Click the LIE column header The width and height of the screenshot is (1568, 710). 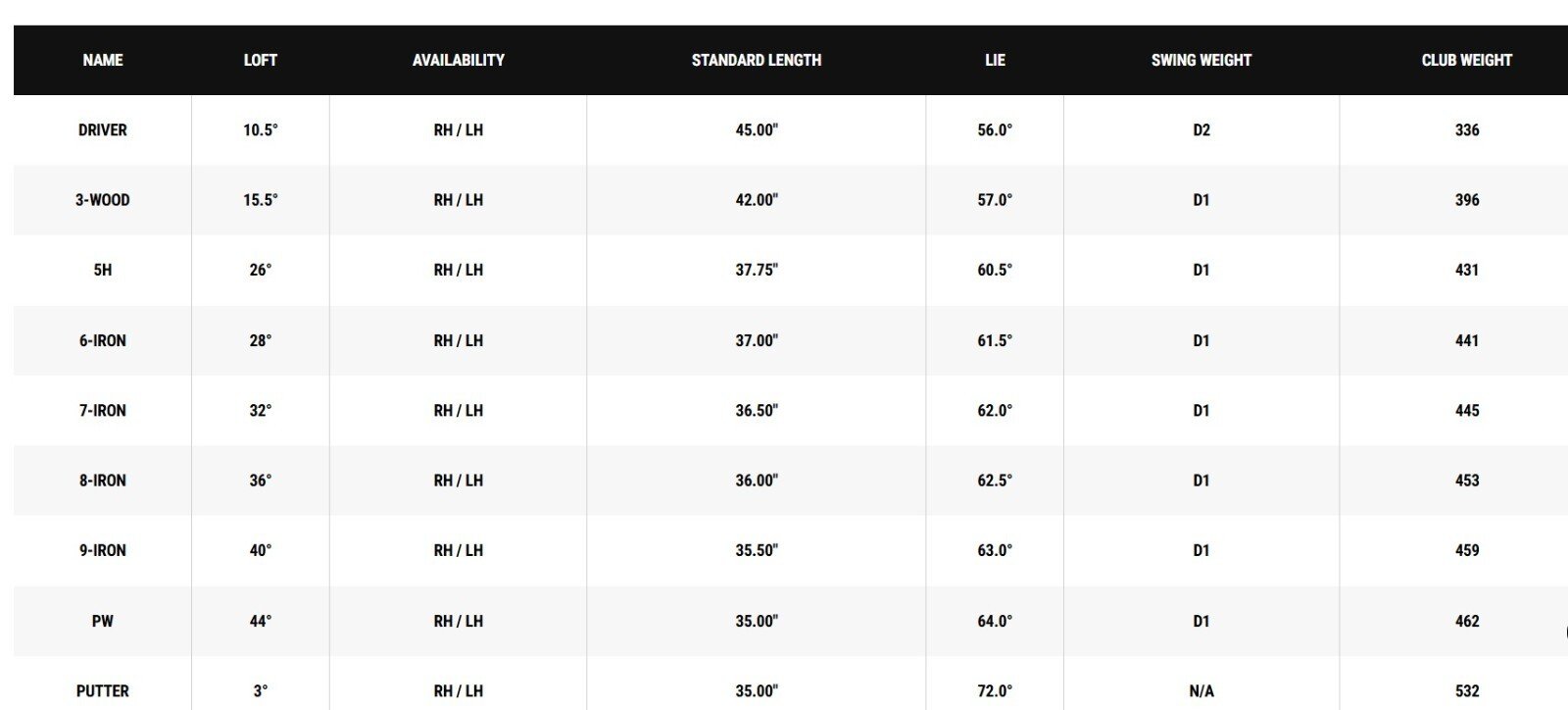(x=995, y=60)
